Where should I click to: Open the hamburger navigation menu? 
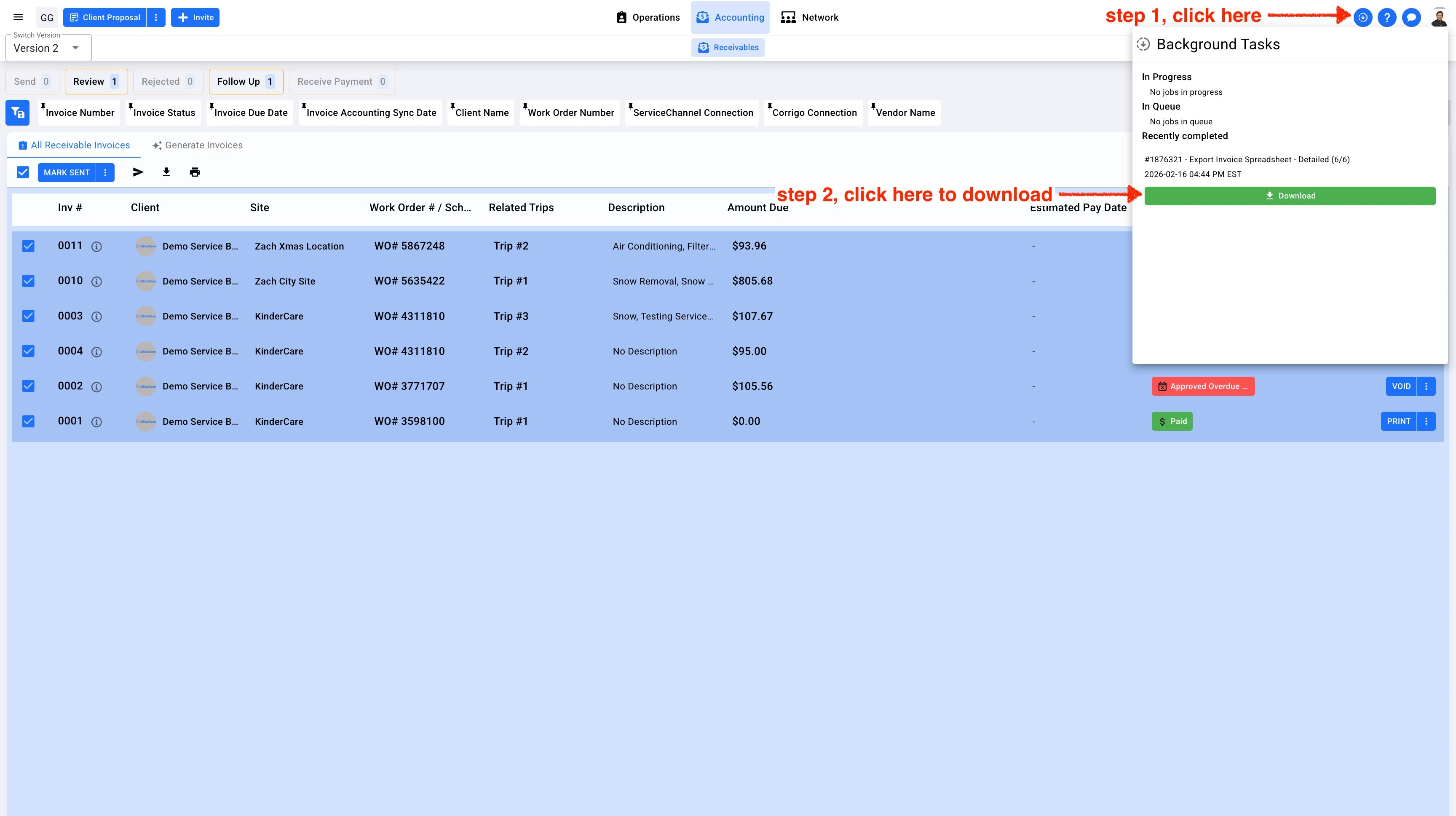(18, 17)
